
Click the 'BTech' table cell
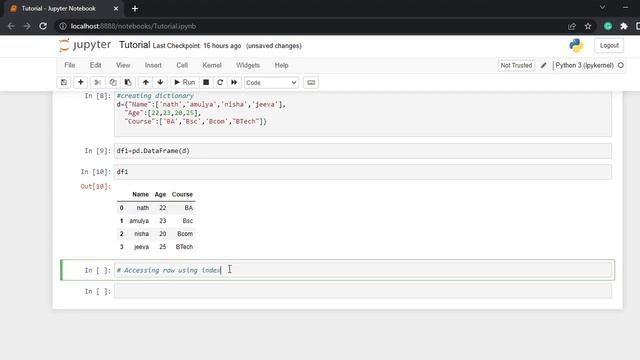click(184, 247)
